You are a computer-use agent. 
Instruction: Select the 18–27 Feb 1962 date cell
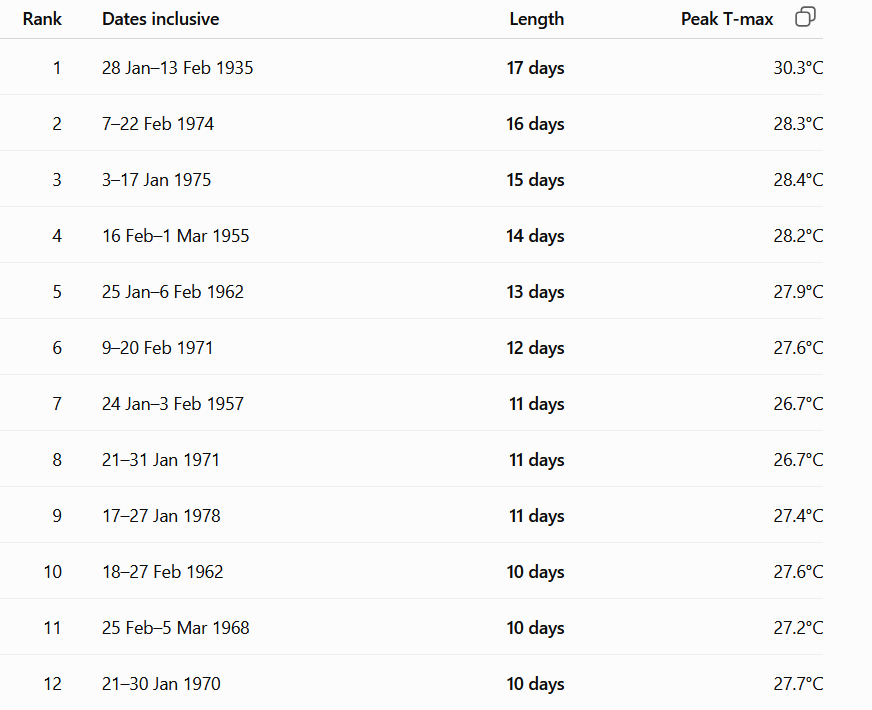click(x=162, y=572)
